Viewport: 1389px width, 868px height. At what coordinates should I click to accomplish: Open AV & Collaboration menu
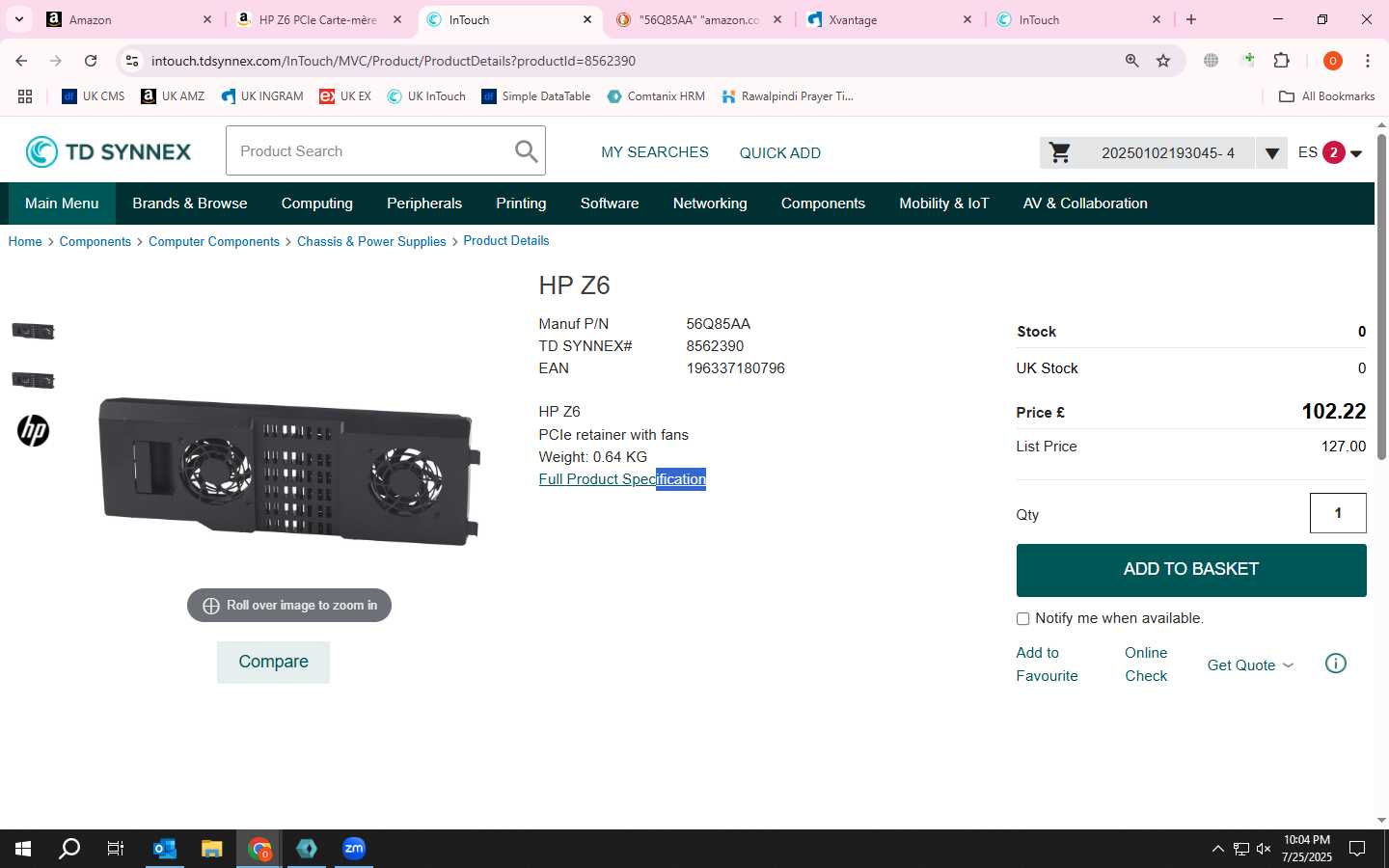[1085, 203]
